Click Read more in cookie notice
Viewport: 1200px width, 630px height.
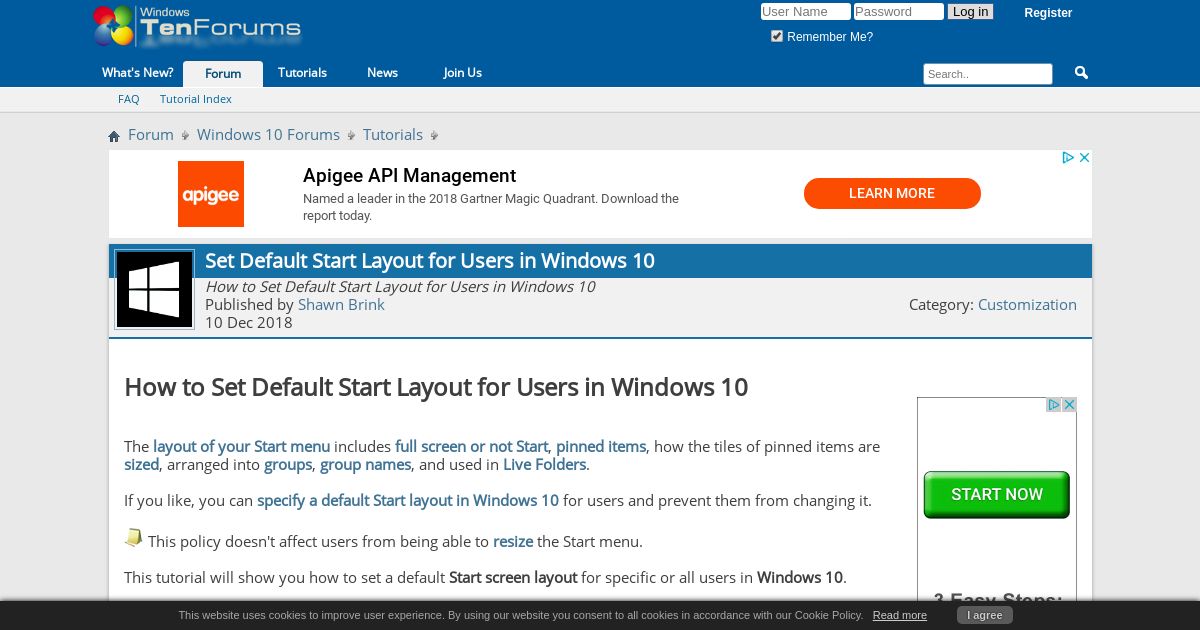pos(899,615)
